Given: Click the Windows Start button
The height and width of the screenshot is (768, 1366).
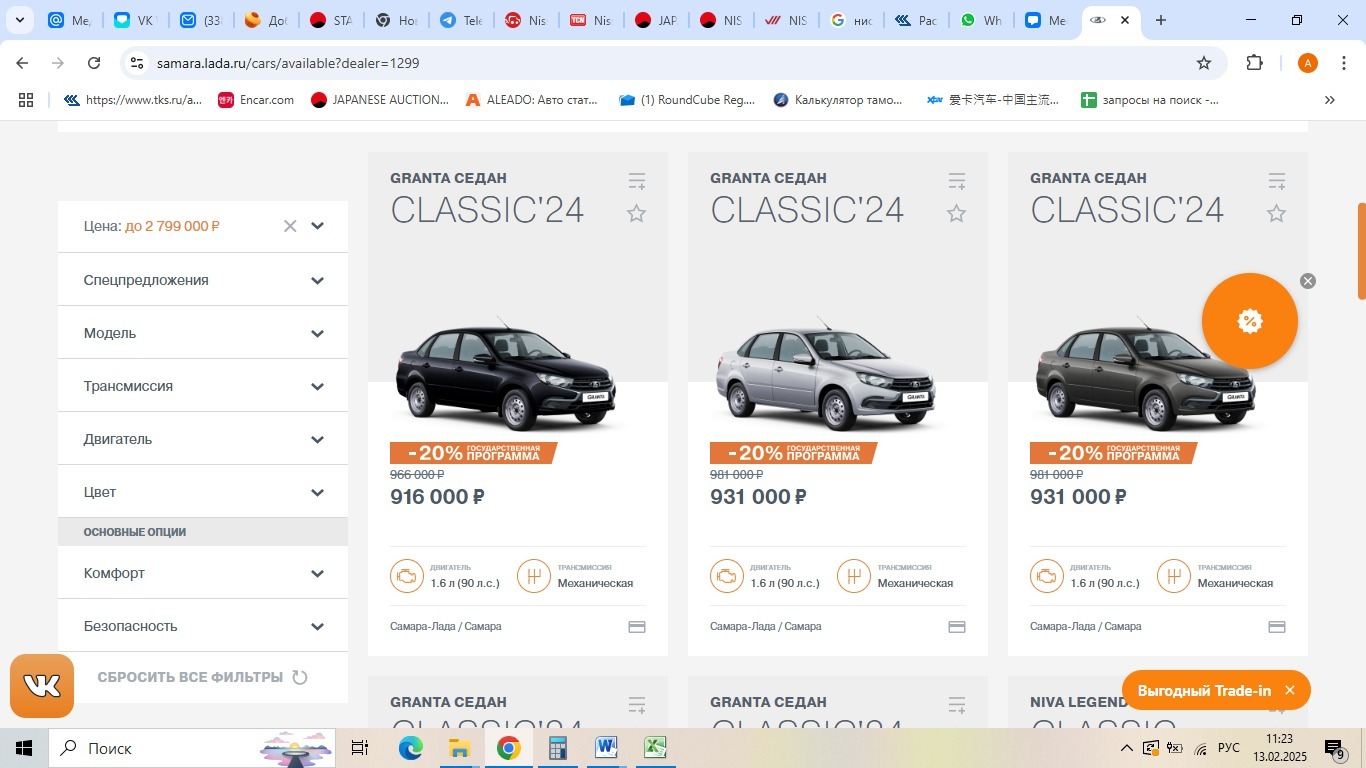Looking at the screenshot, I should (24, 748).
